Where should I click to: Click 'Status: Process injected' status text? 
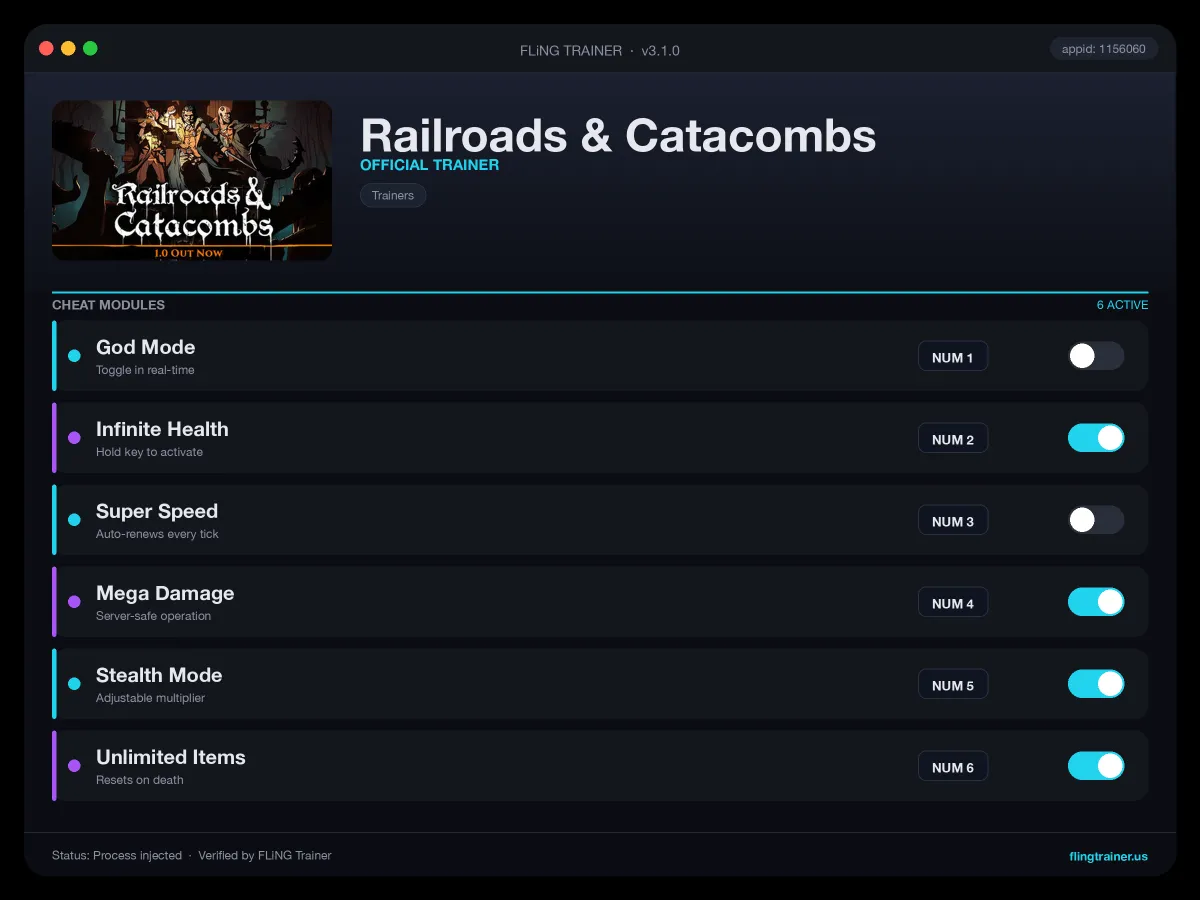tap(117, 856)
